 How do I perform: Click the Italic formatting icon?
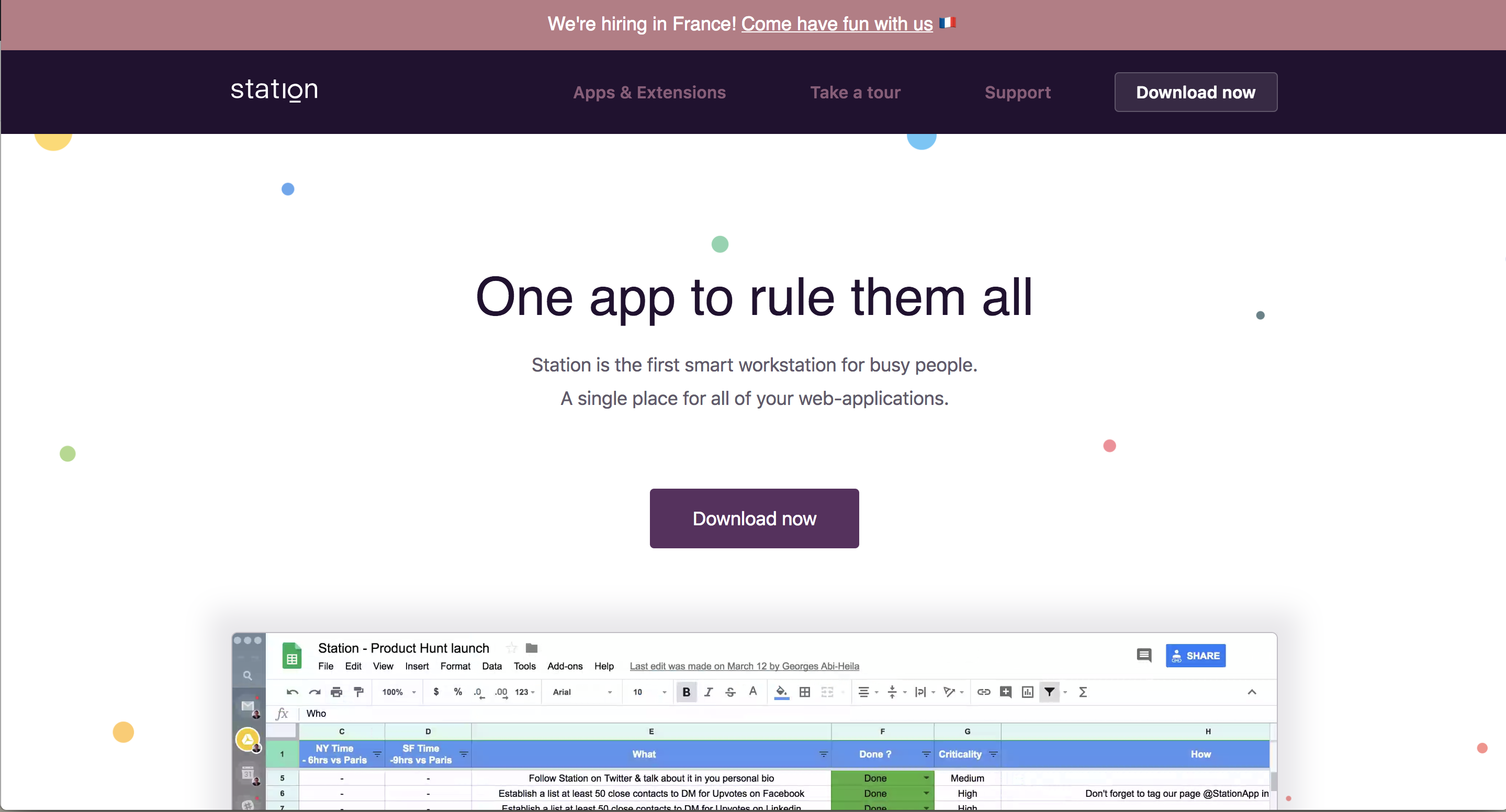pyautogui.click(x=709, y=691)
